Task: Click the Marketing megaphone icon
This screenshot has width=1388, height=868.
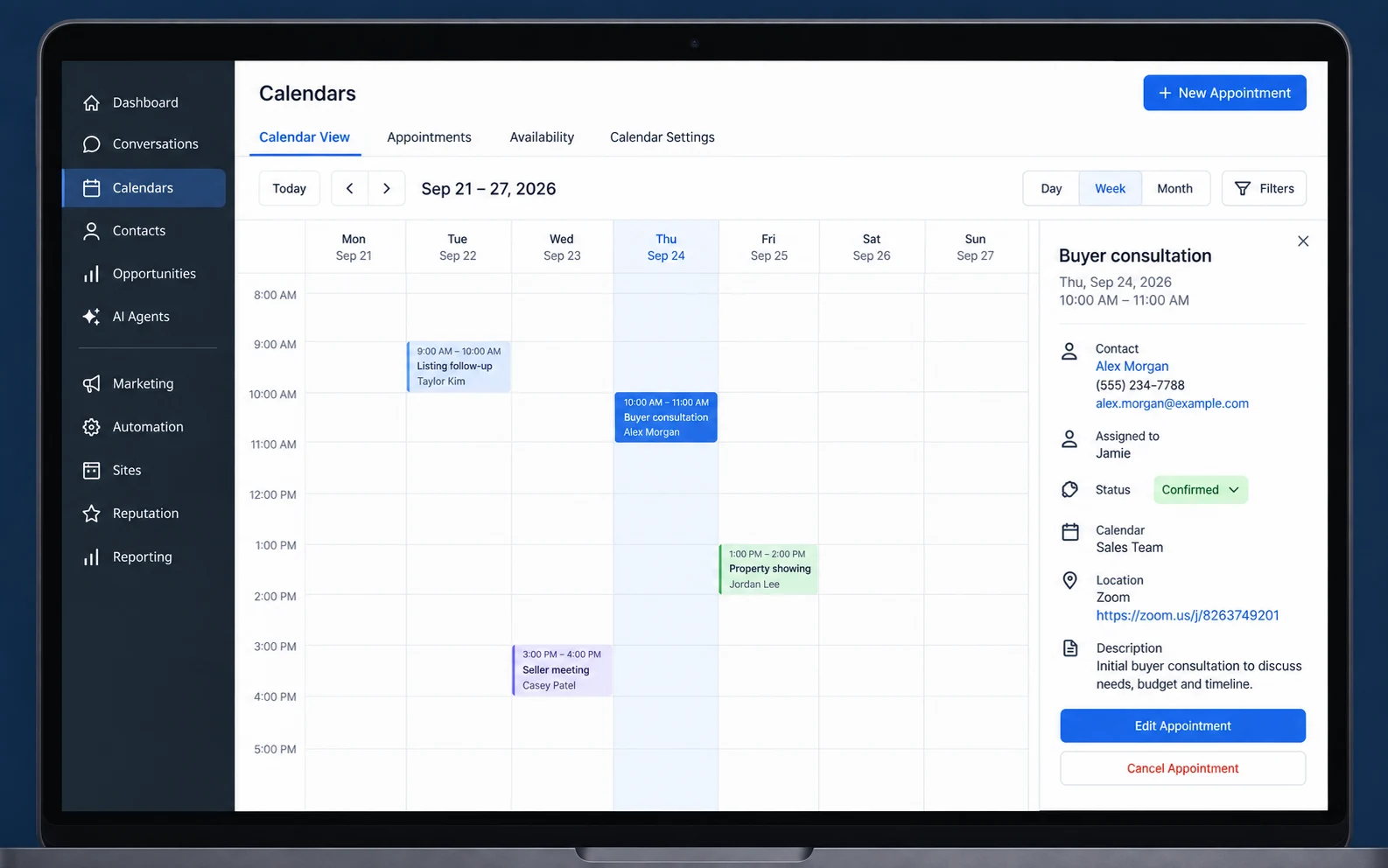Action: [x=91, y=384]
